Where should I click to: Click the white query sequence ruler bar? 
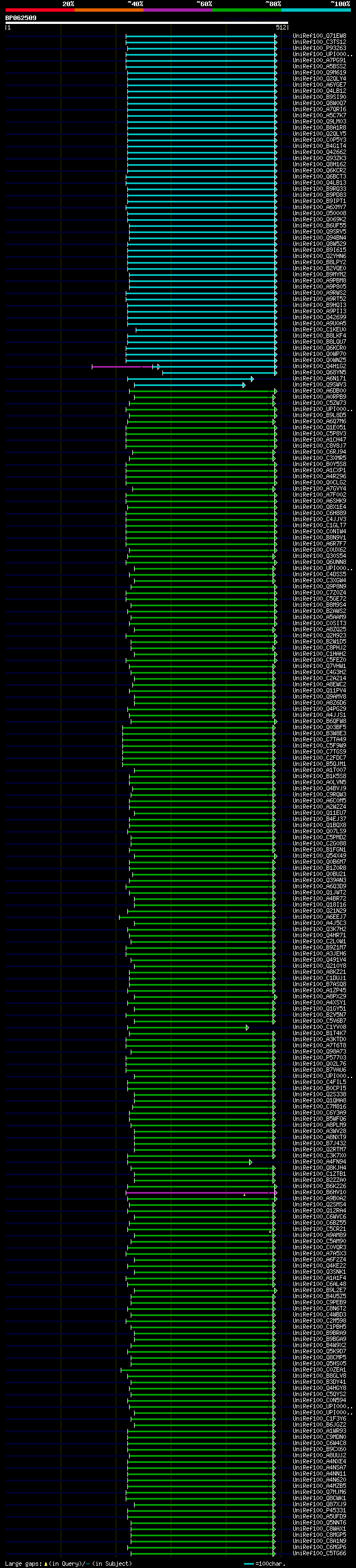147,22
